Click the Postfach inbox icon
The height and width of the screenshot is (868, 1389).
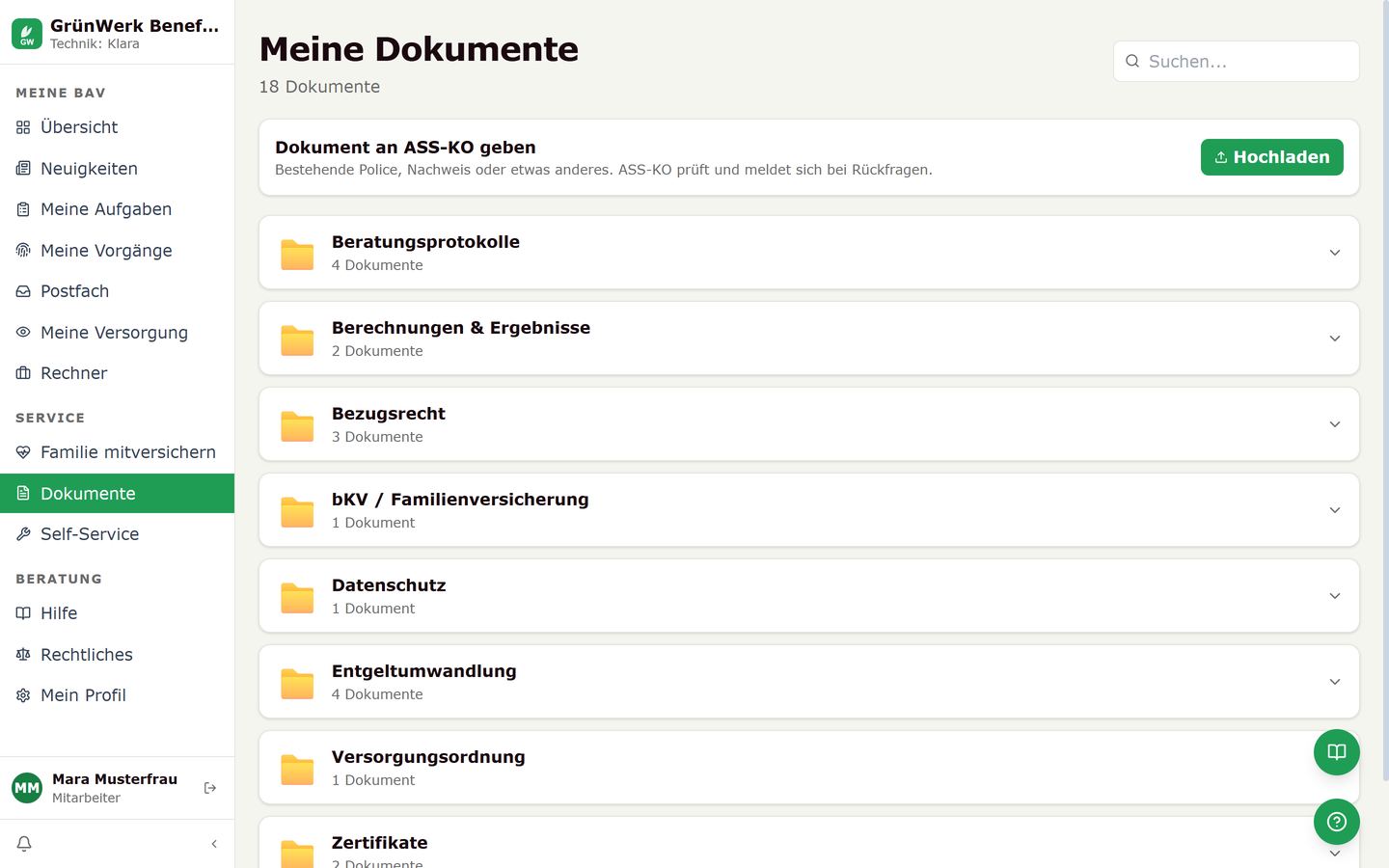click(23, 291)
